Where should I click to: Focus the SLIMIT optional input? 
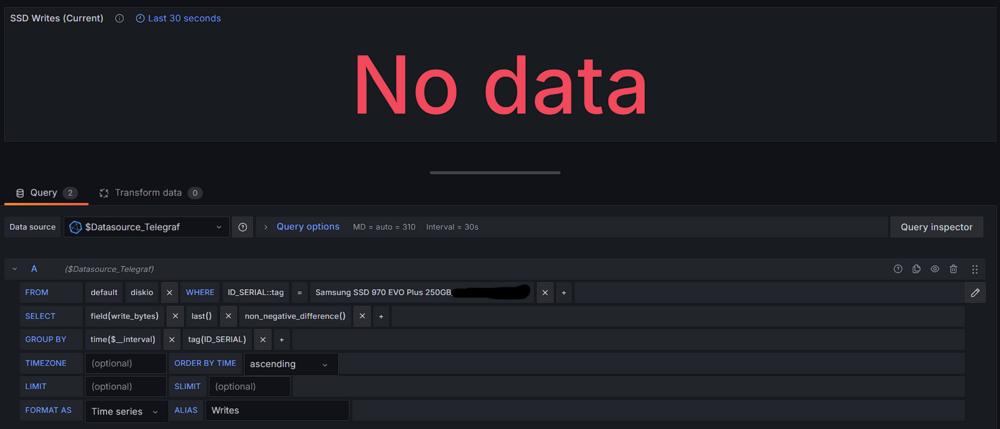click(x=250, y=387)
